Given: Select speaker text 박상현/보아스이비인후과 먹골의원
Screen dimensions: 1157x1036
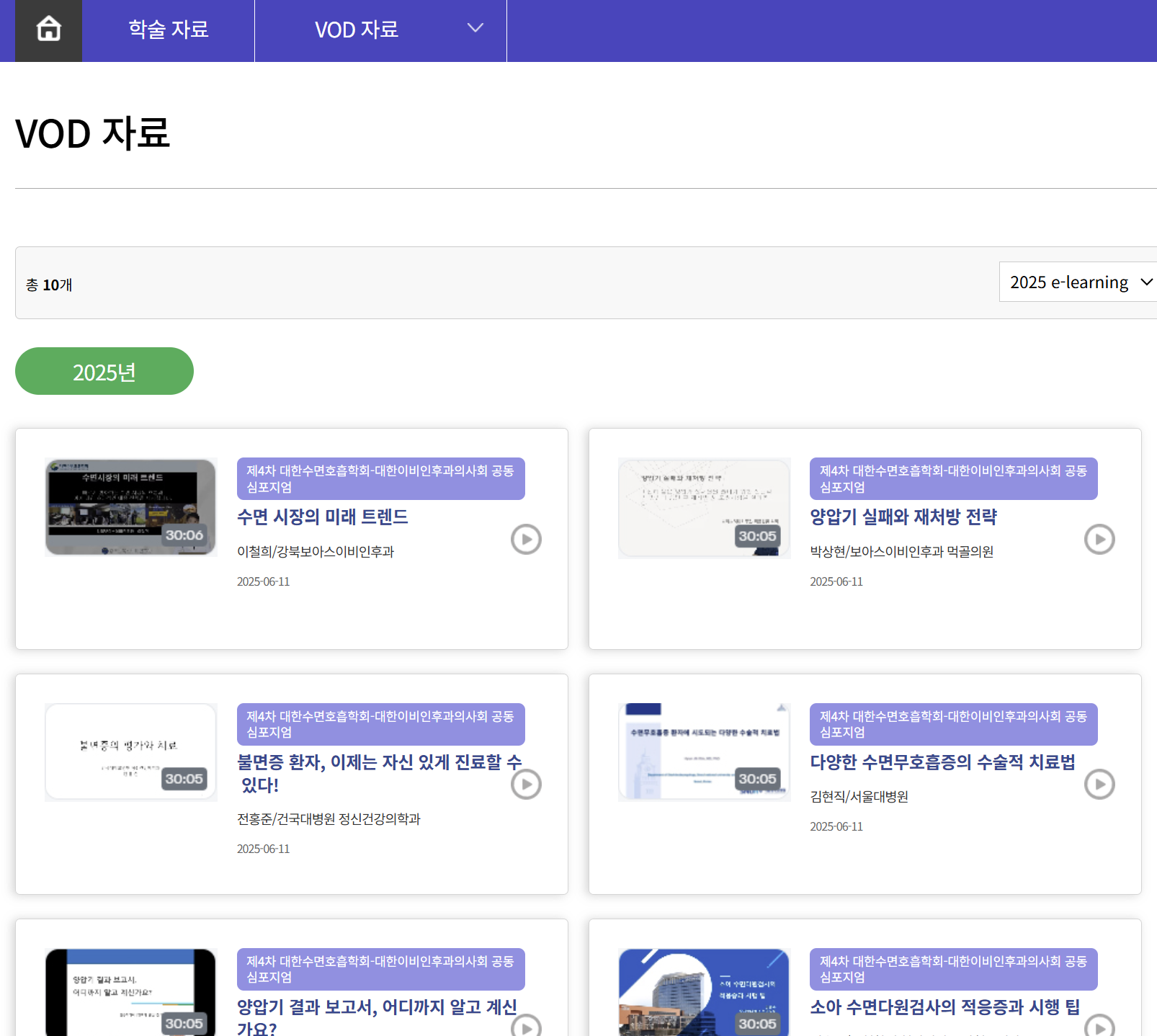Looking at the screenshot, I should pos(902,551).
